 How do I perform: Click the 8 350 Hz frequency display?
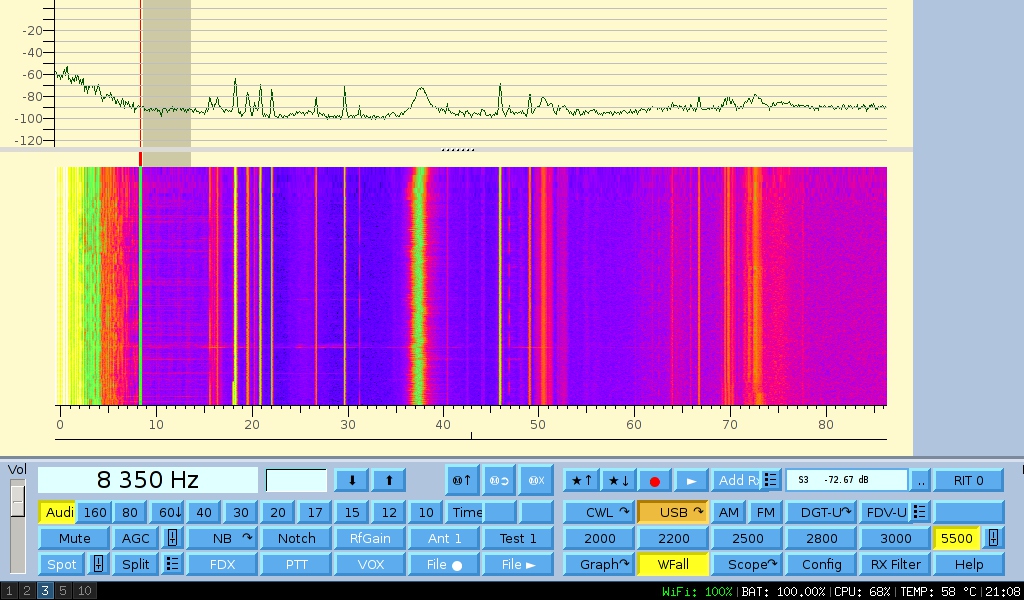tap(148, 480)
